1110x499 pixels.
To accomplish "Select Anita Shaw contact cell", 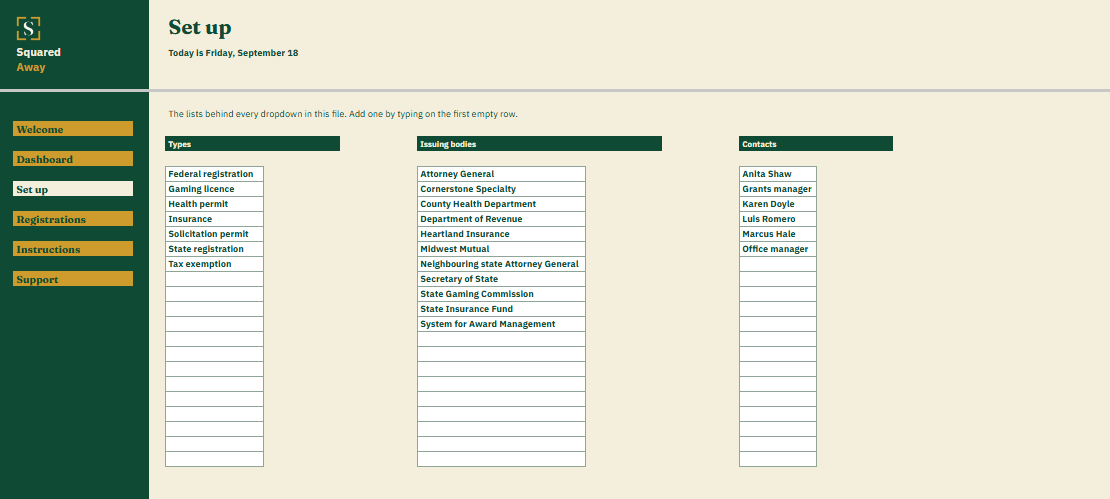I will tap(778, 174).
